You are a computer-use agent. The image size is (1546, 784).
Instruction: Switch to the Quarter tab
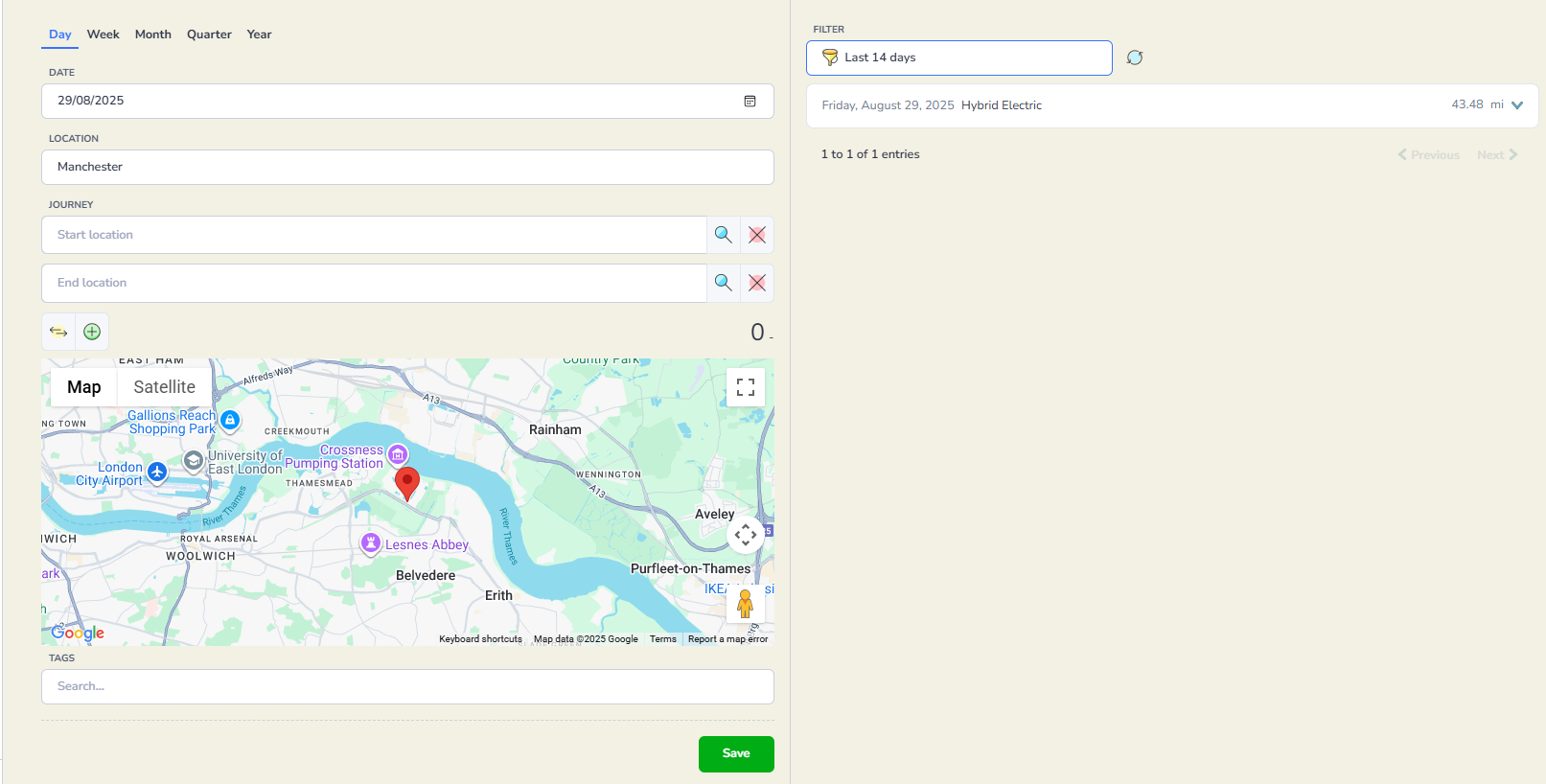pos(209,35)
